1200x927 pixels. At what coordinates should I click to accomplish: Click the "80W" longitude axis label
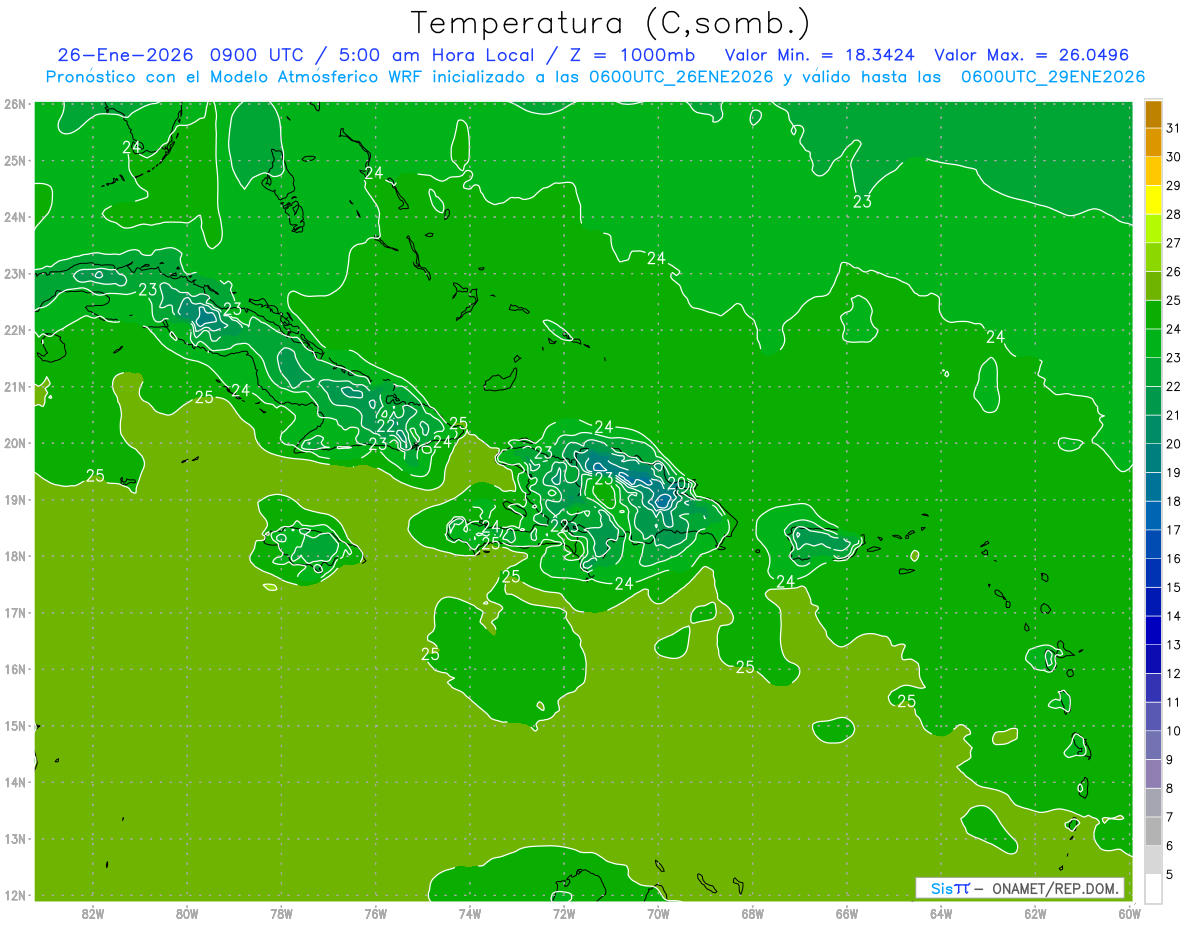click(187, 913)
